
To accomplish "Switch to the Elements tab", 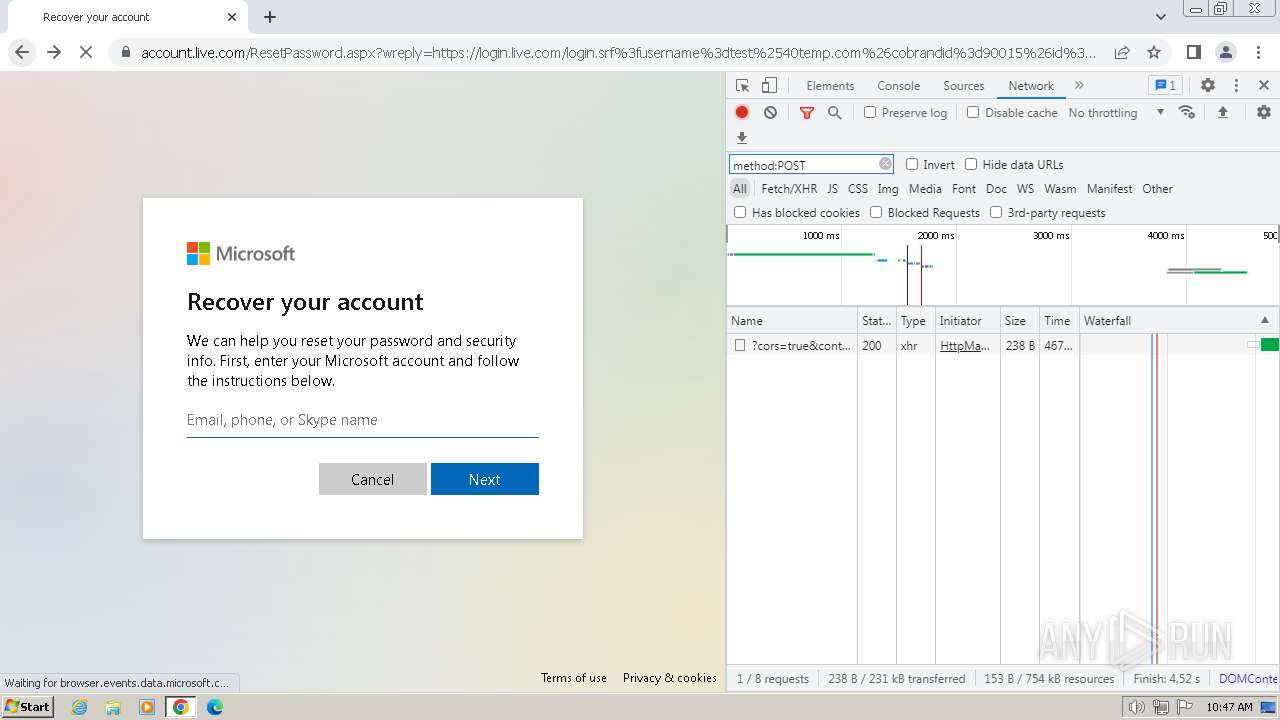I will coord(830,86).
